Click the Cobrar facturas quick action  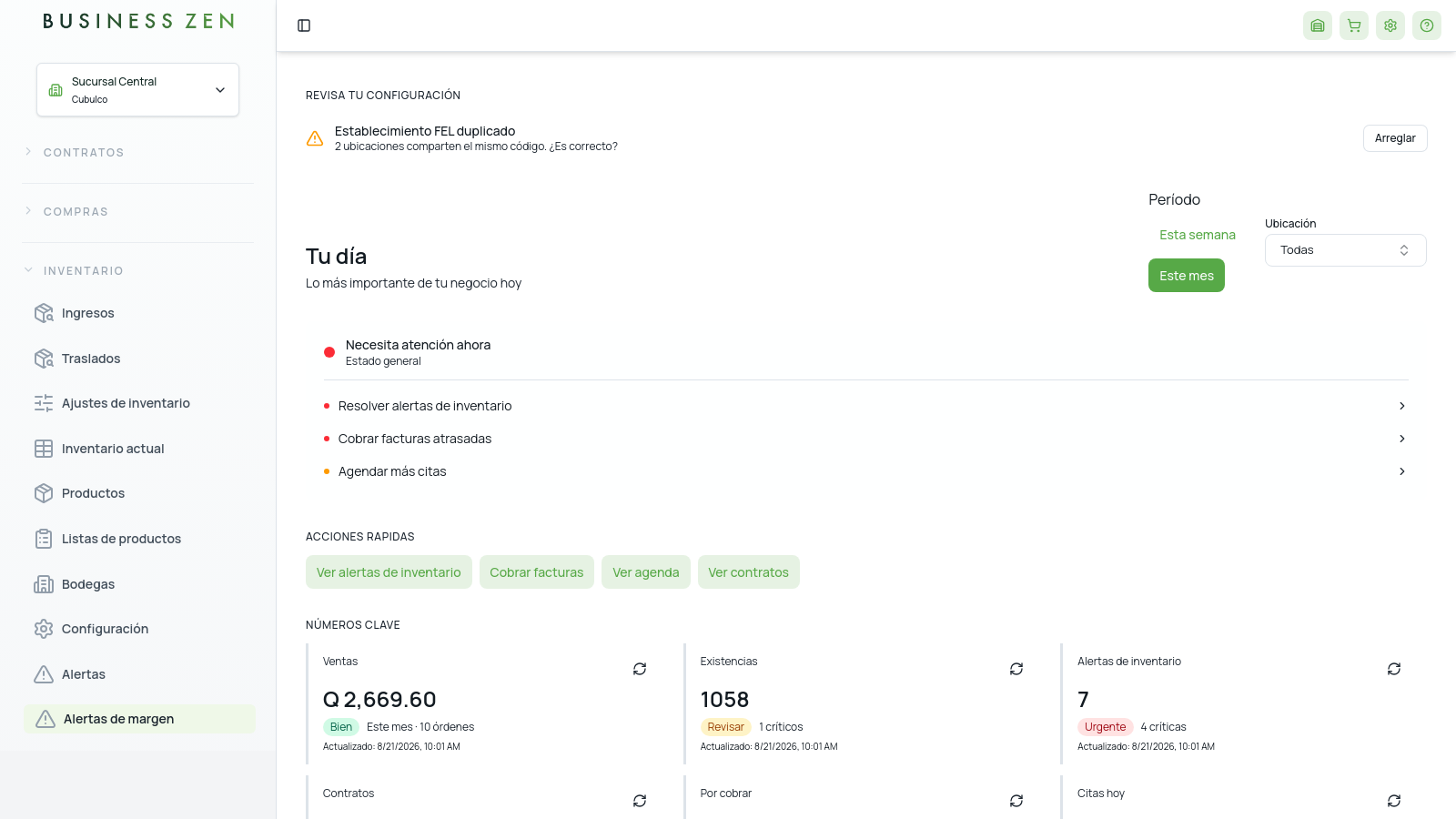point(537,572)
